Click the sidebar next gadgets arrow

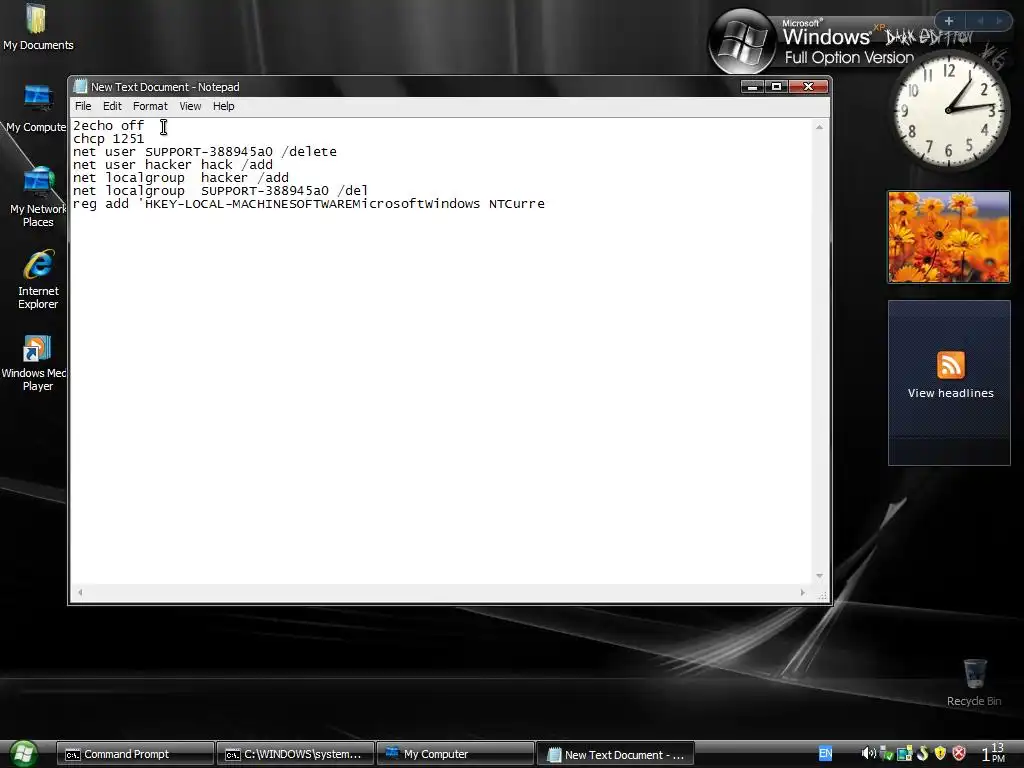point(999,21)
